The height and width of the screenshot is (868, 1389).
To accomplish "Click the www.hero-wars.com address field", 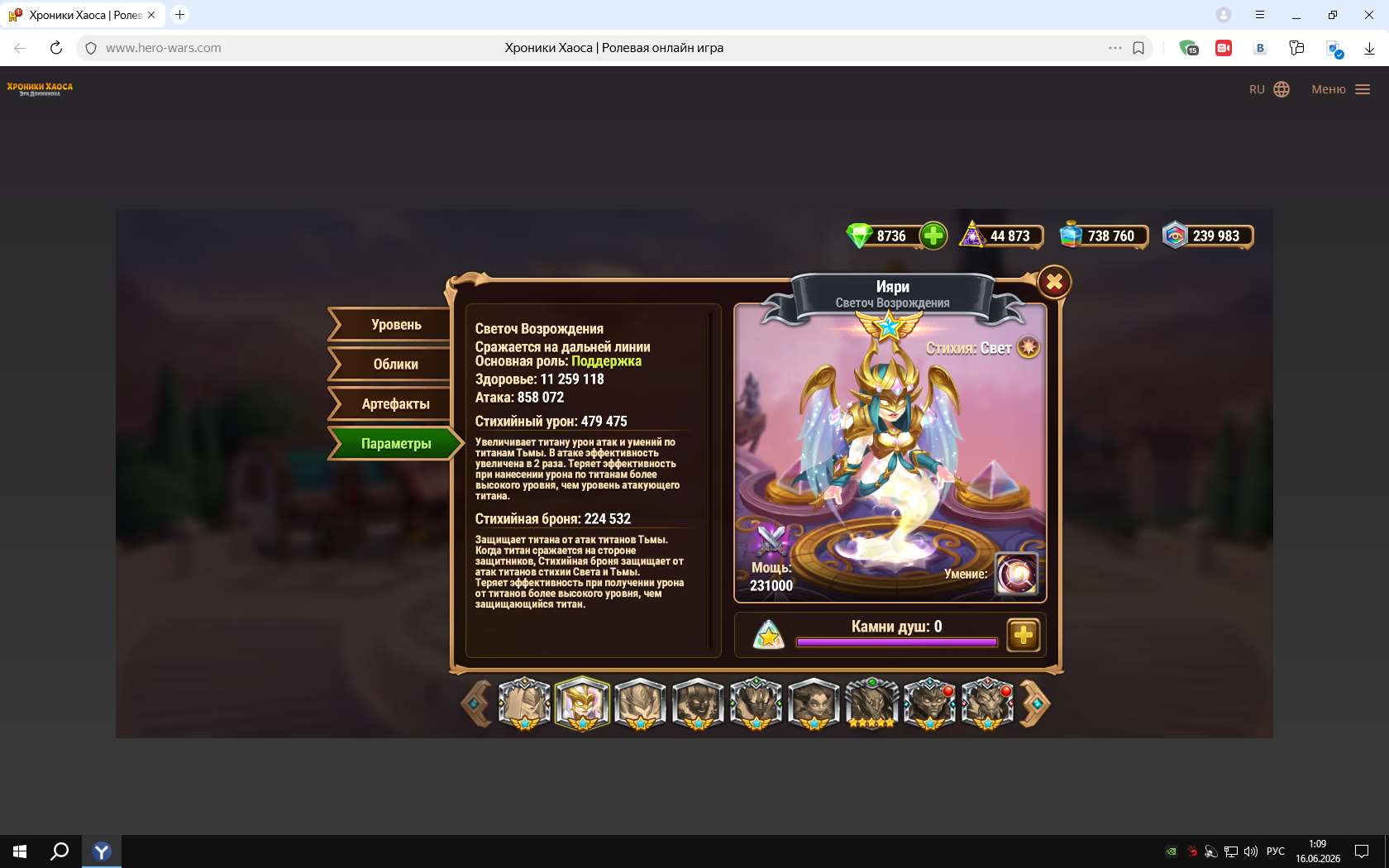I will click(x=164, y=48).
